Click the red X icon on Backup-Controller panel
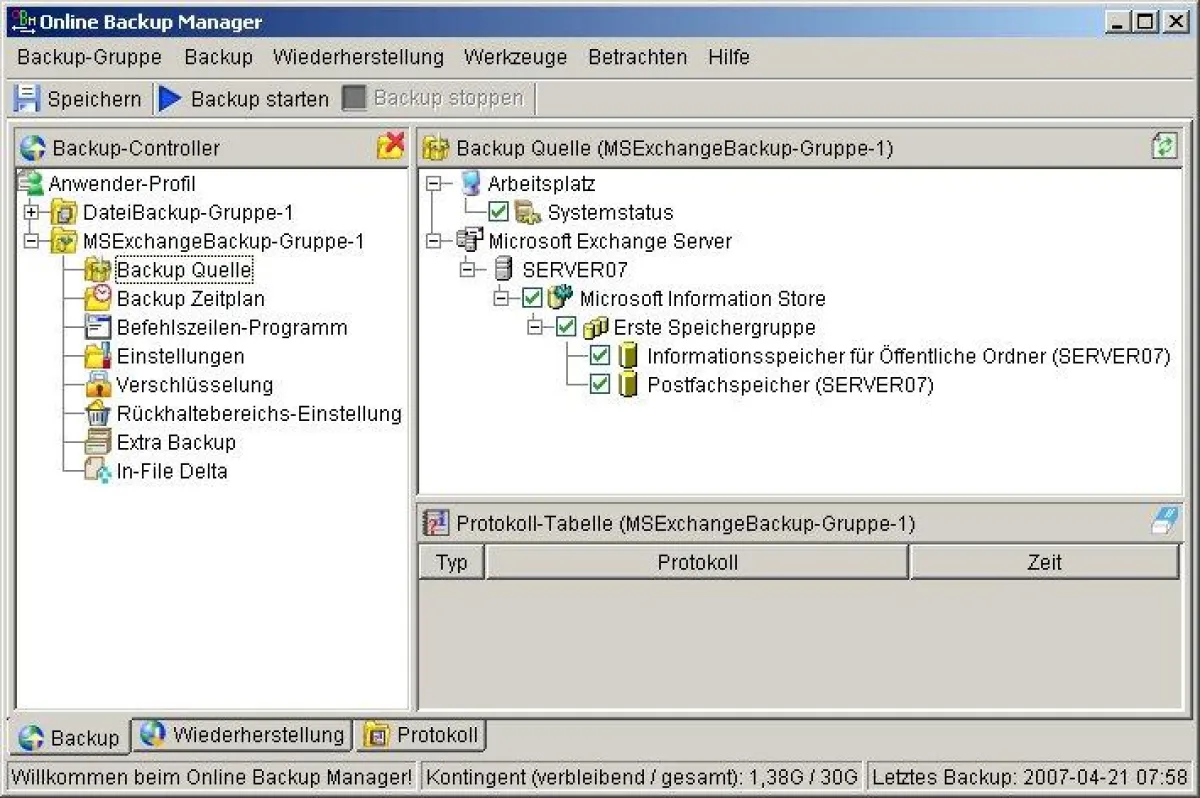 pos(388,146)
